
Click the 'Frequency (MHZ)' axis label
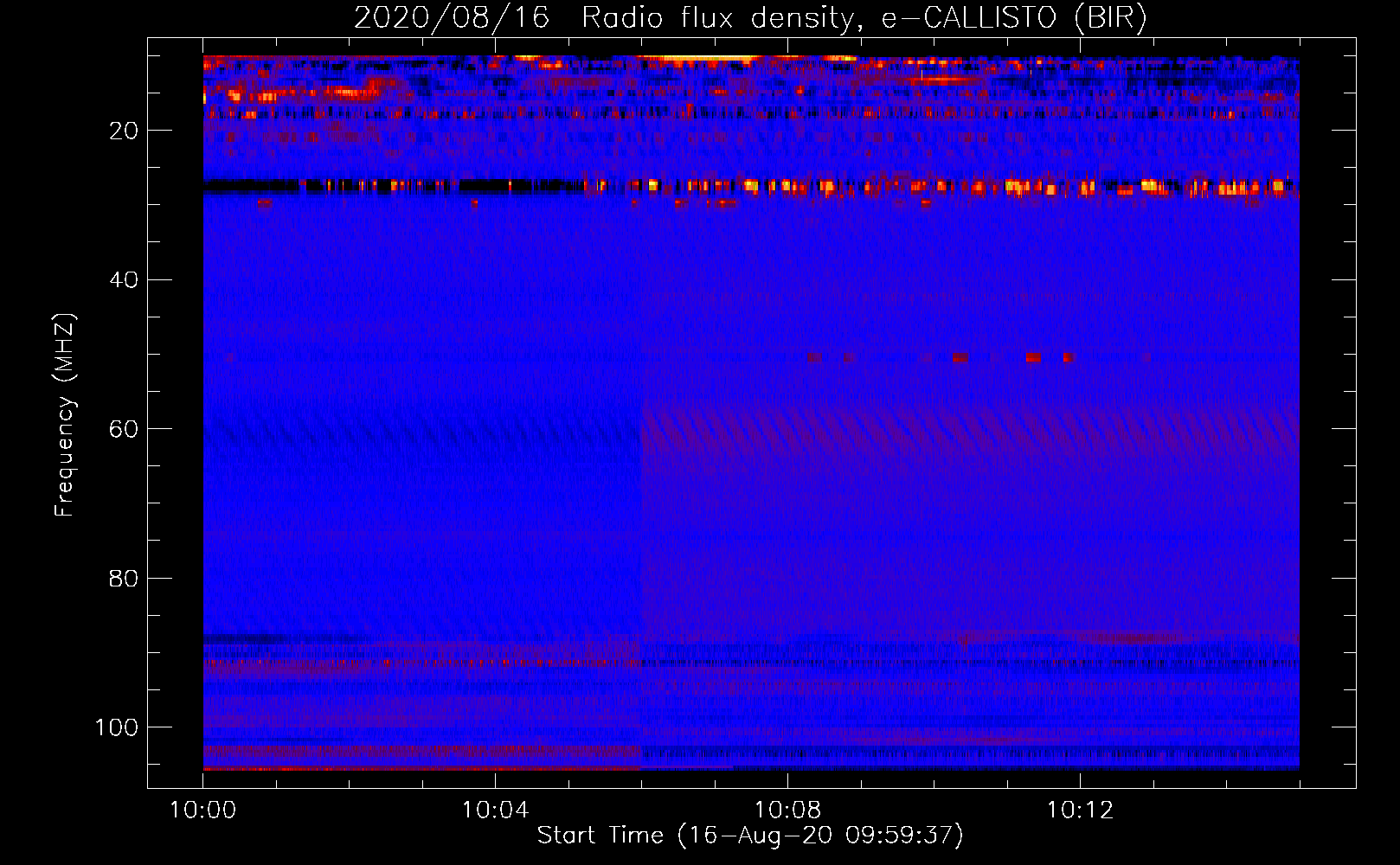[x=65, y=415]
